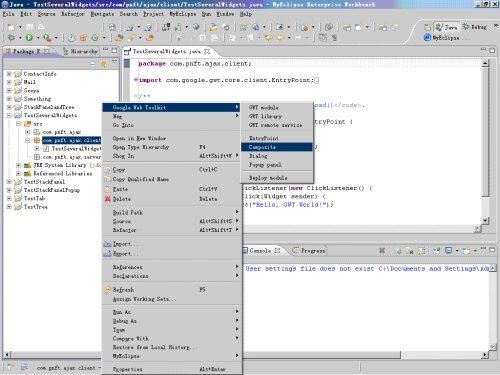Click the green Run toolbar icon
Viewport: 500px width, 375px height.
[x=29, y=38]
